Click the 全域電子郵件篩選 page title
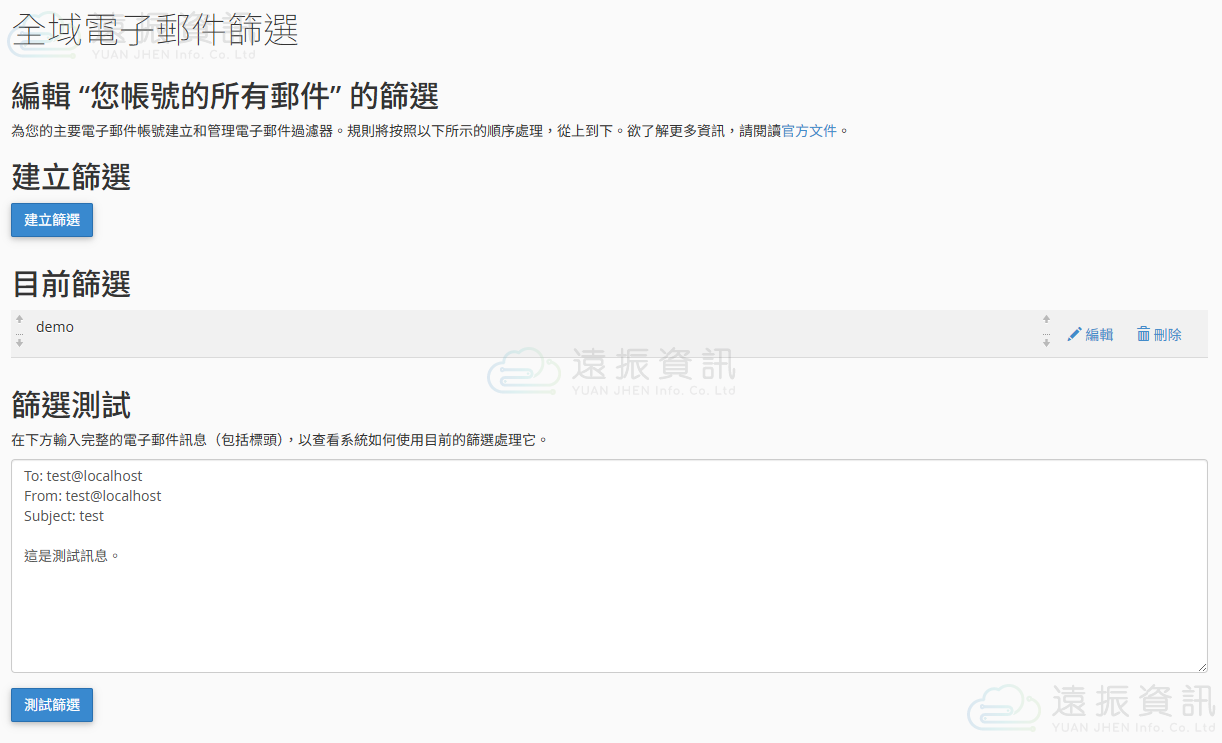 pyautogui.click(x=156, y=30)
